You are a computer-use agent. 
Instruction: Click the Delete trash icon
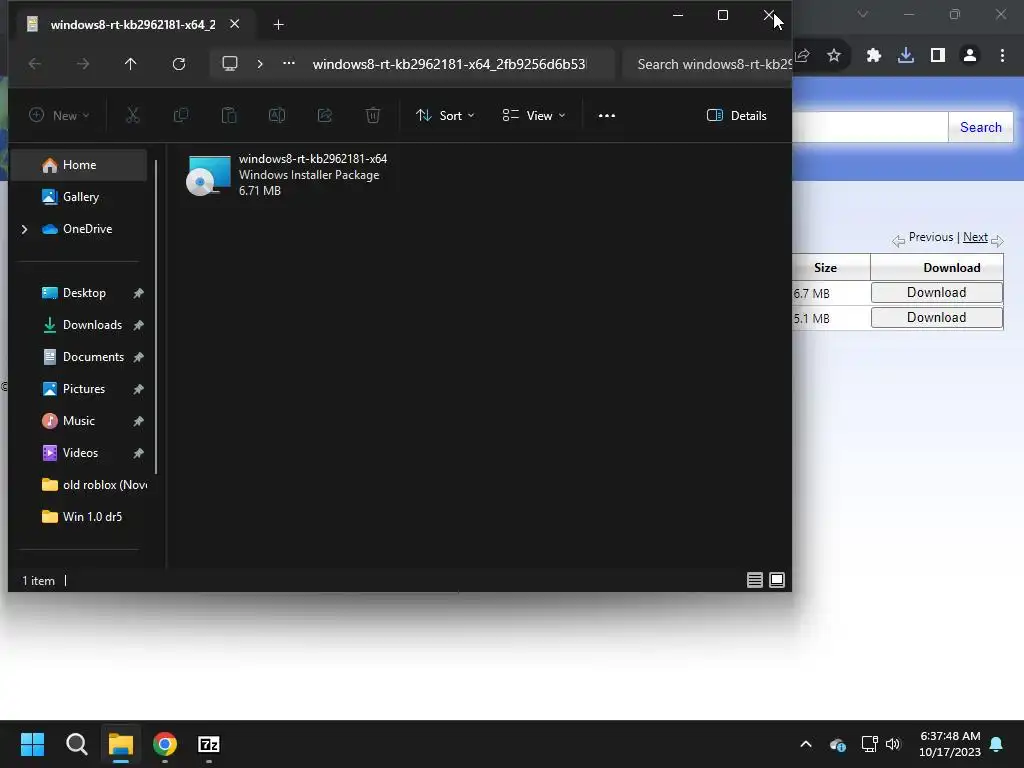(373, 116)
